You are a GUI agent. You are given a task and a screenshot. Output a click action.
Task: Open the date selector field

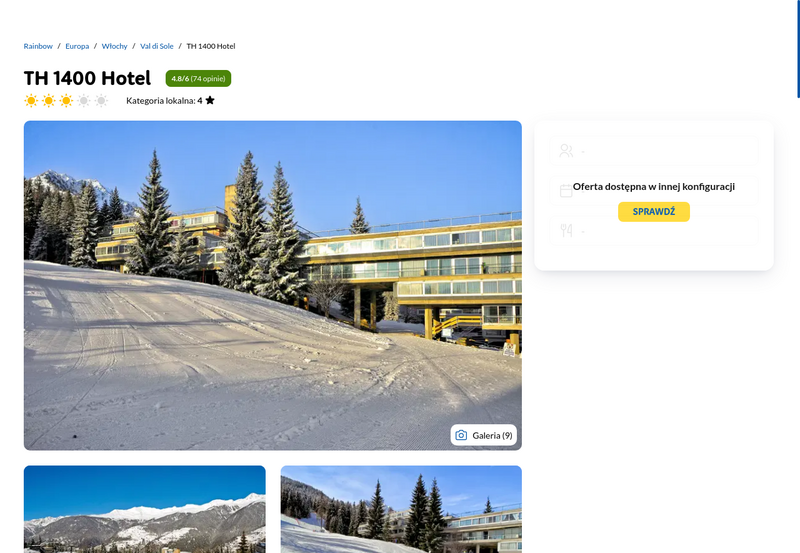point(654,191)
